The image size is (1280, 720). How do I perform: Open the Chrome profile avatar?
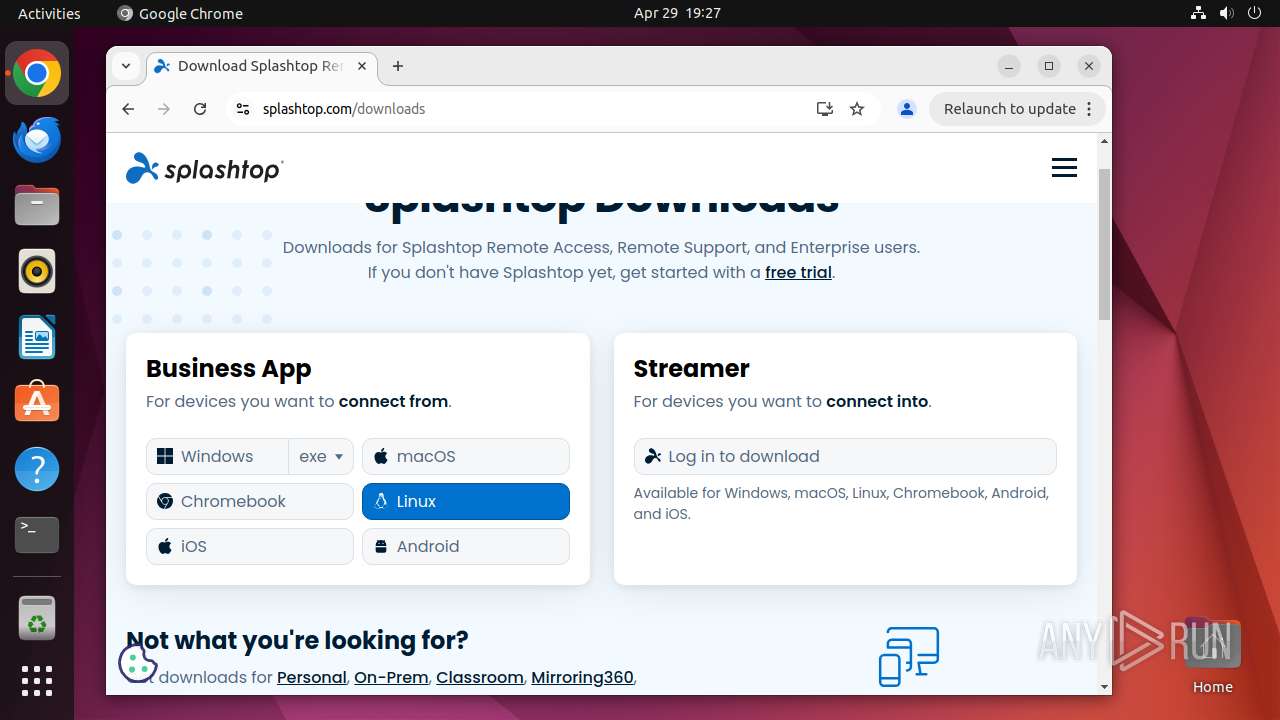point(907,109)
